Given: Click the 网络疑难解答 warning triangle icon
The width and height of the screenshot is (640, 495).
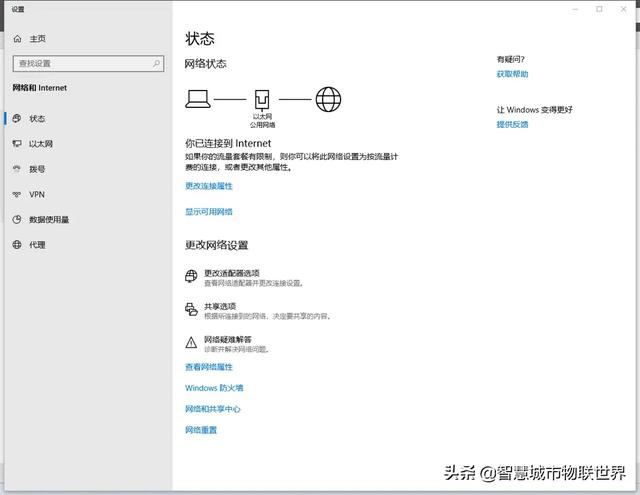Looking at the screenshot, I should point(191,342).
